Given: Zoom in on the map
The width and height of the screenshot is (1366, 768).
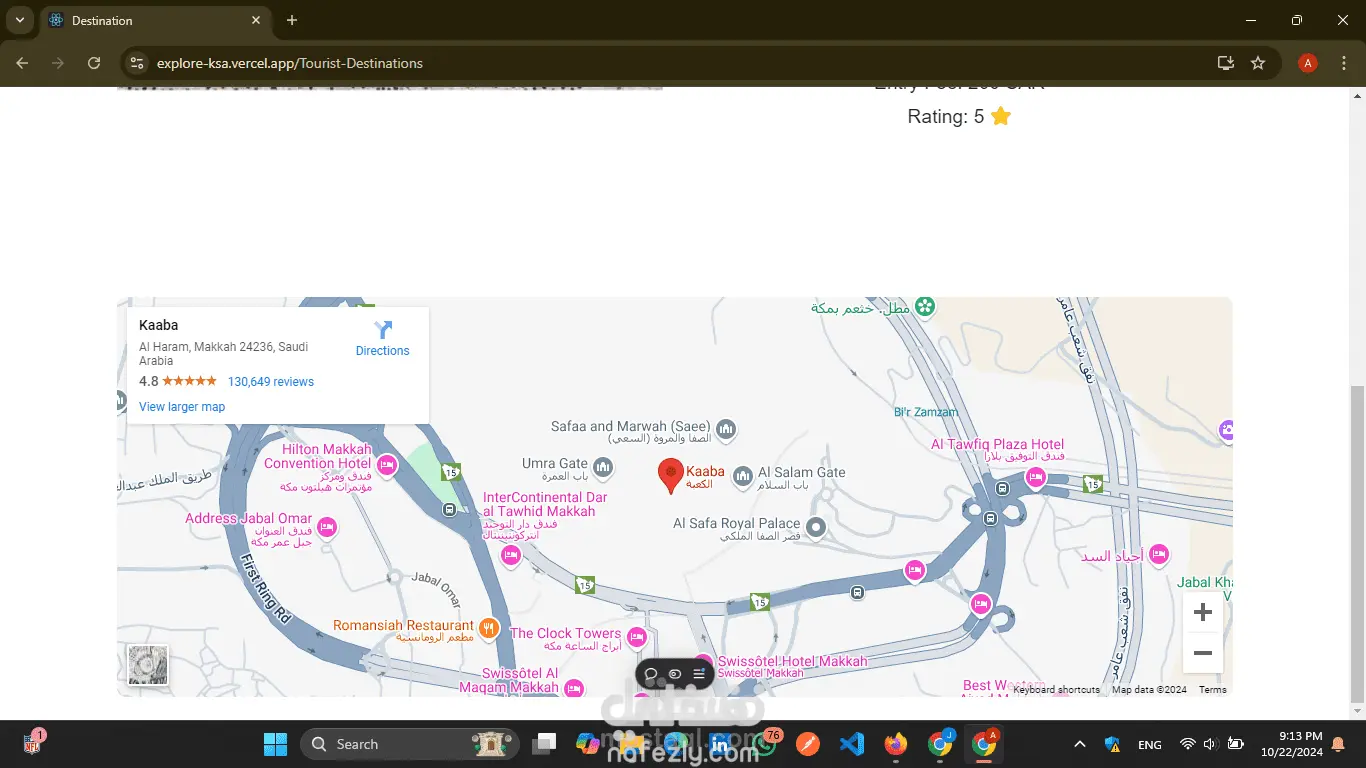Looking at the screenshot, I should 1202,612.
